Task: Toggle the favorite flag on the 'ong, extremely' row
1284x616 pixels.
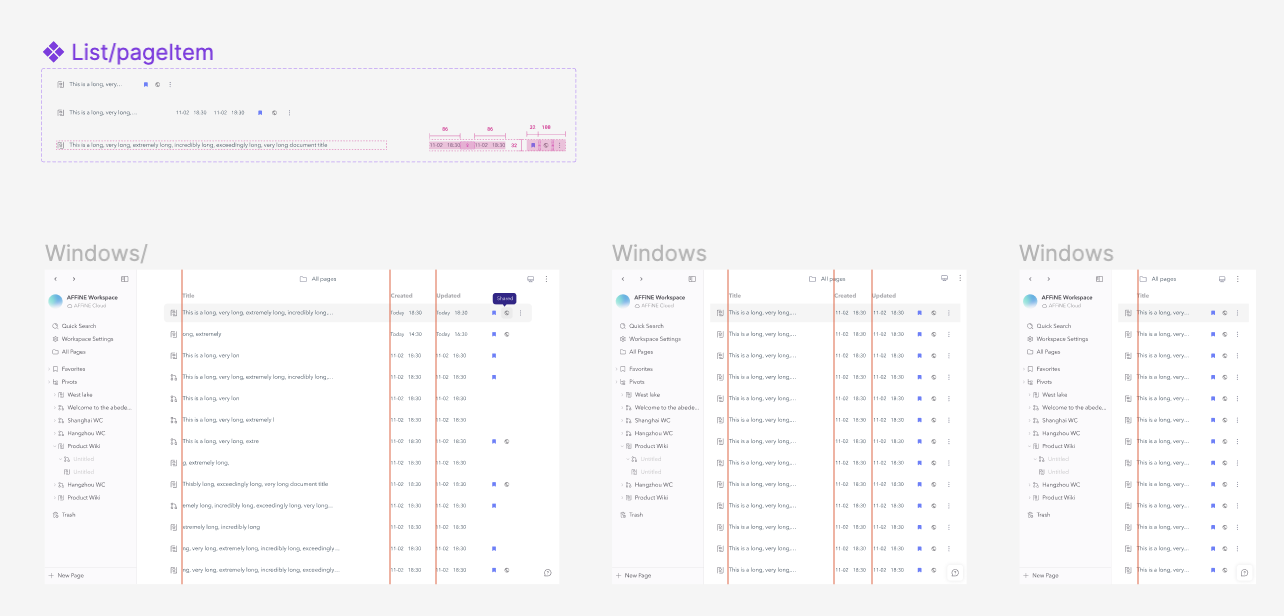Action: (492, 333)
